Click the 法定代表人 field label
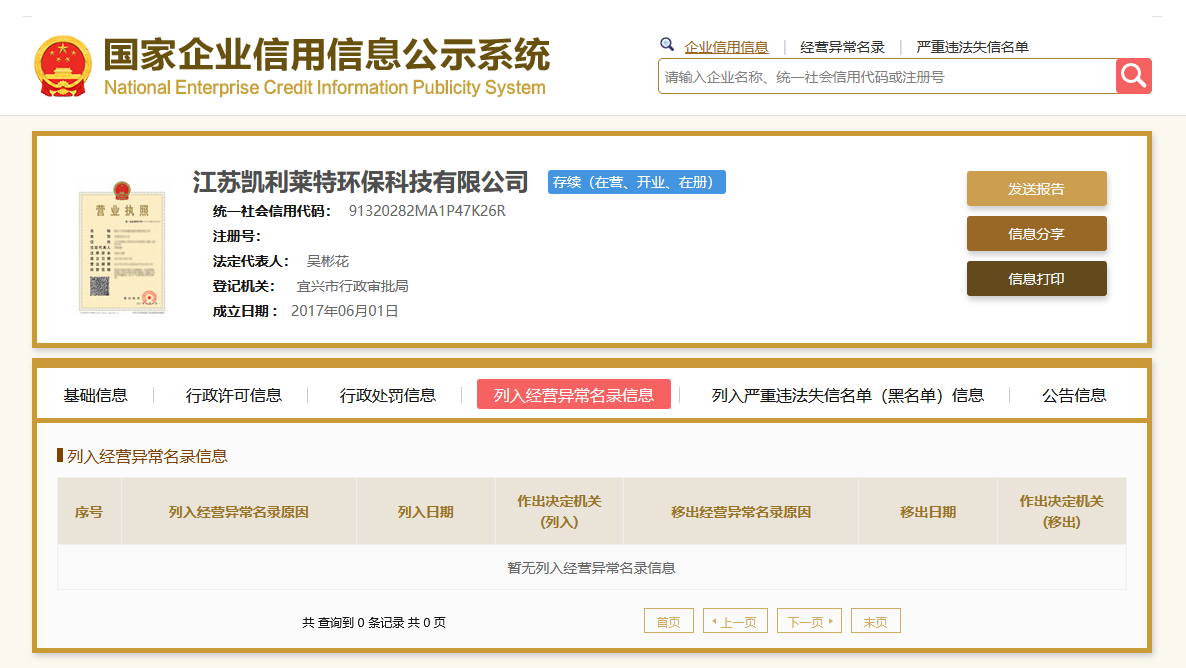 pos(251,261)
